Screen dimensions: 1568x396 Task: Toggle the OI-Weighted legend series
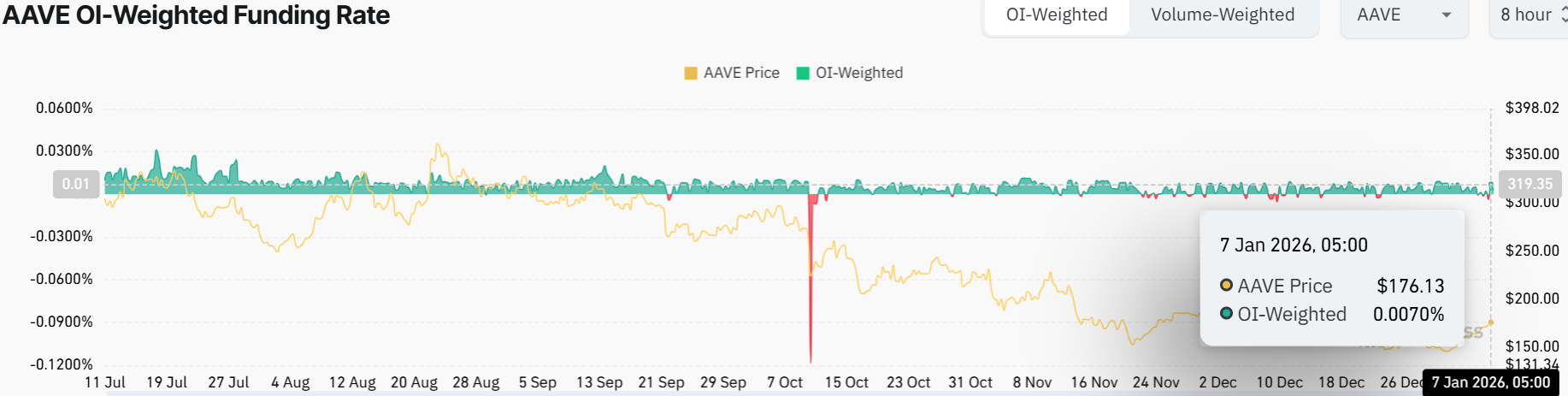pyautogui.click(x=858, y=74)
